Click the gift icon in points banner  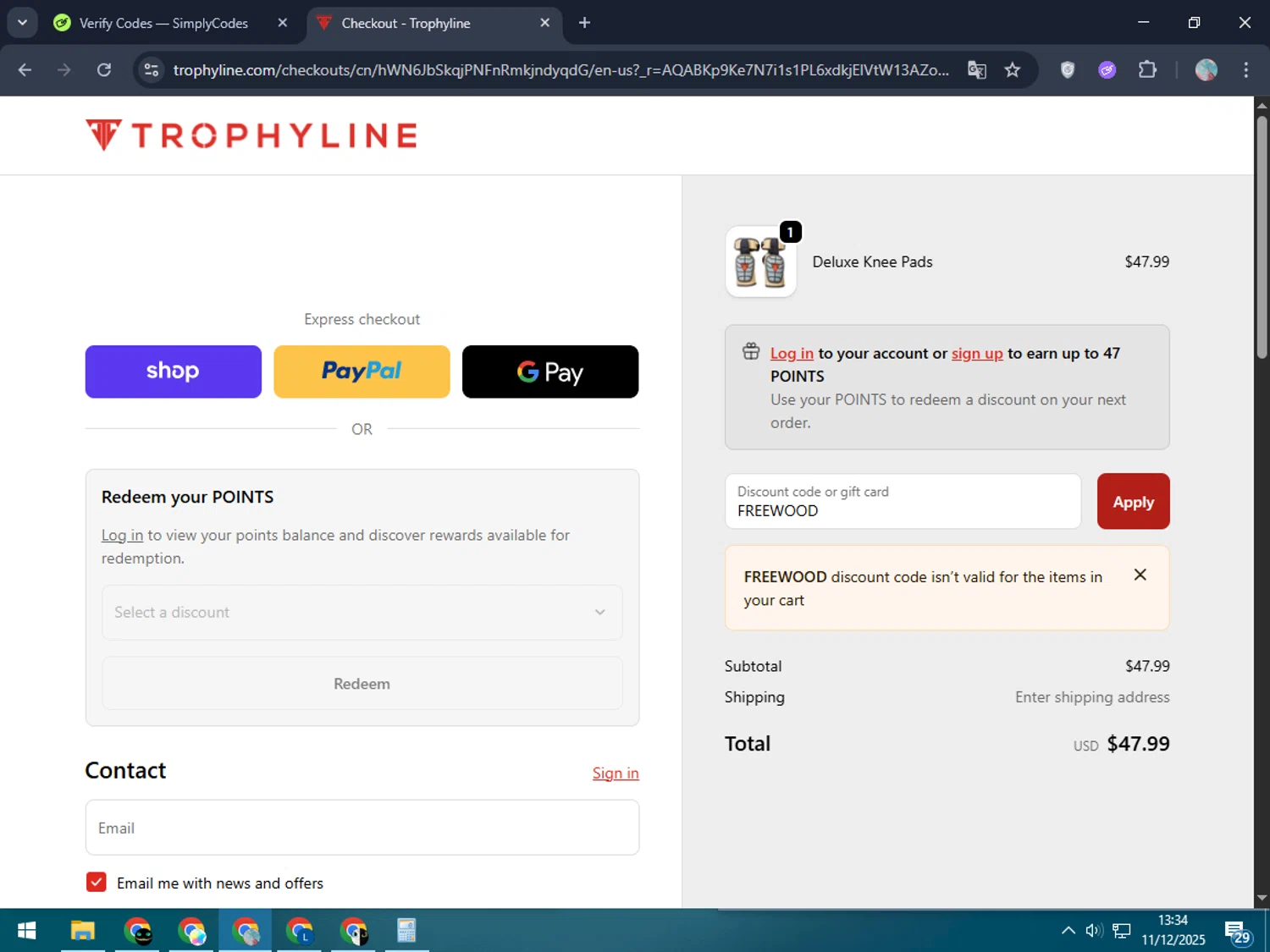[751, 352]
